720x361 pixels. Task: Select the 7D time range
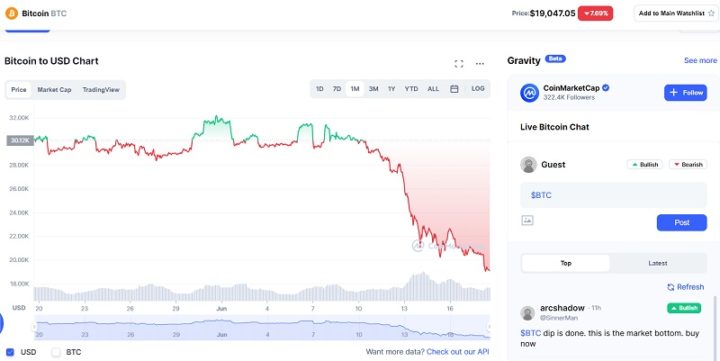pyautogui.click(x=337, y=89)
